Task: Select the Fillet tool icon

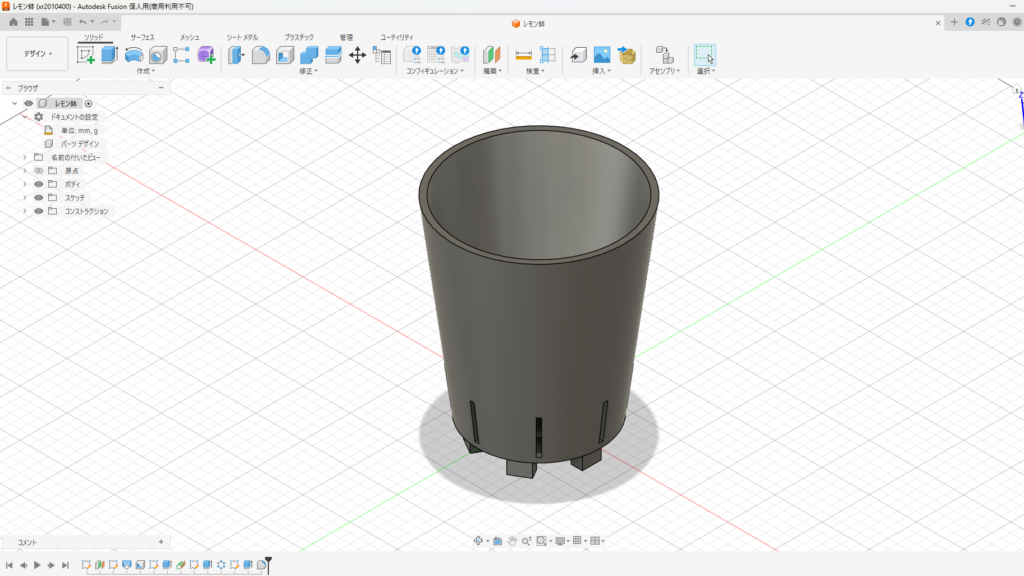Action: (x=260, y=55)
